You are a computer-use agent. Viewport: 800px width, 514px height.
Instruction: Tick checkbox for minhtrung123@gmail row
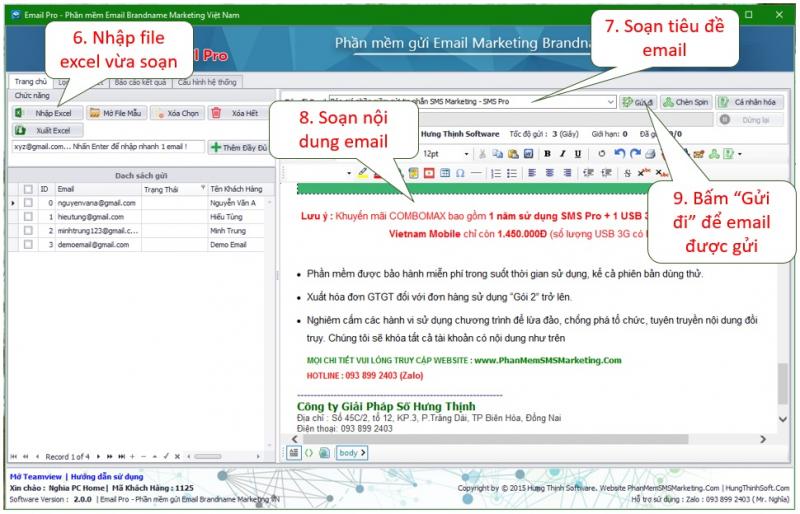click(28, 231)
